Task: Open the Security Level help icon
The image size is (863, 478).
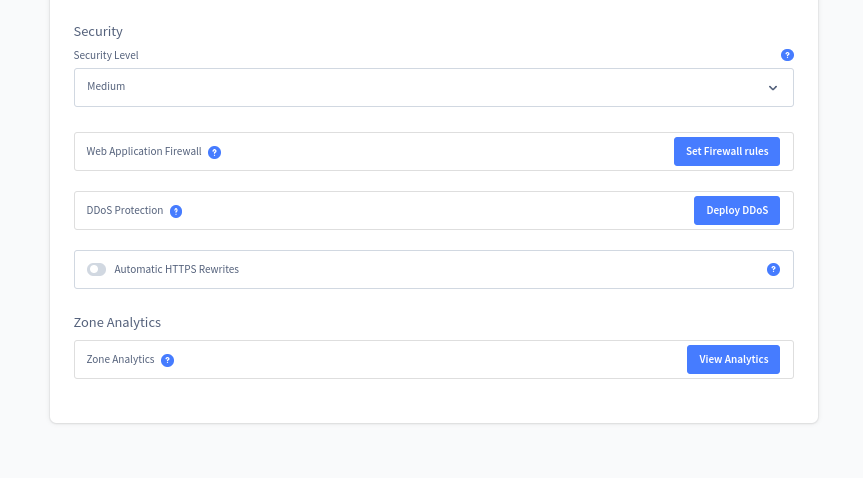Action: [787, 55]
